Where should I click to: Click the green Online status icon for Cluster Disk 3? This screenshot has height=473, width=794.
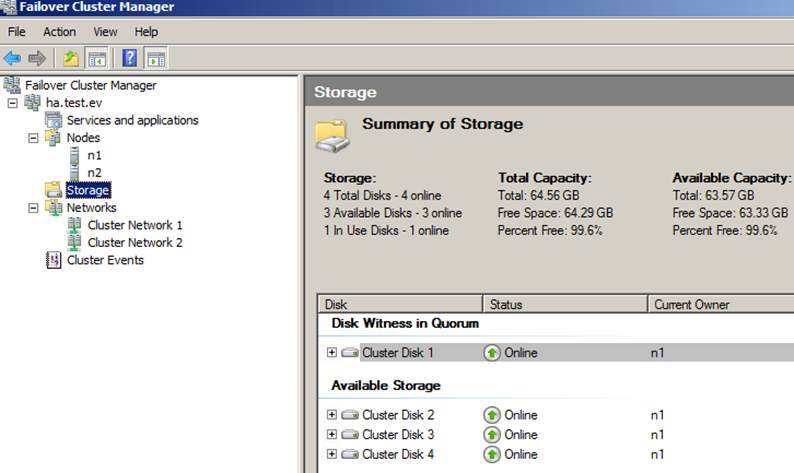[x=492, y=435]
